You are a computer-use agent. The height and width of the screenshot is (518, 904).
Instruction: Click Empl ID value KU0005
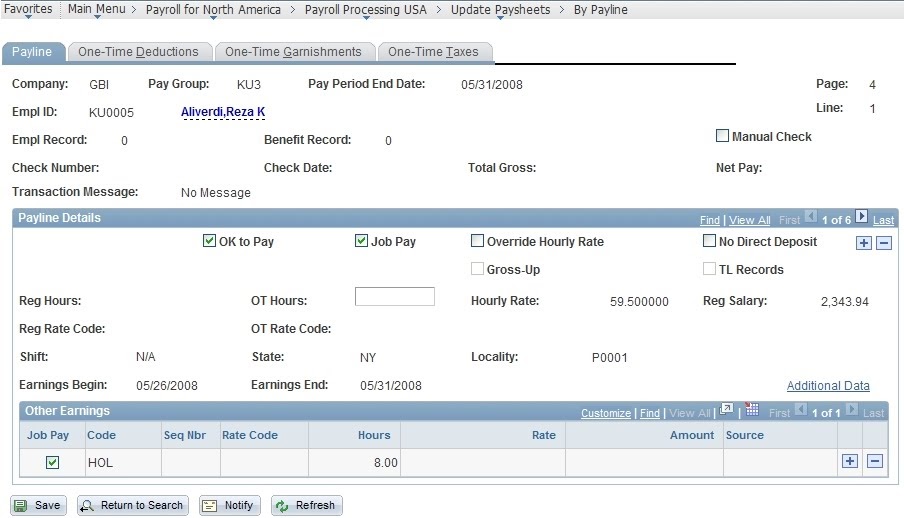click(111, 112)
